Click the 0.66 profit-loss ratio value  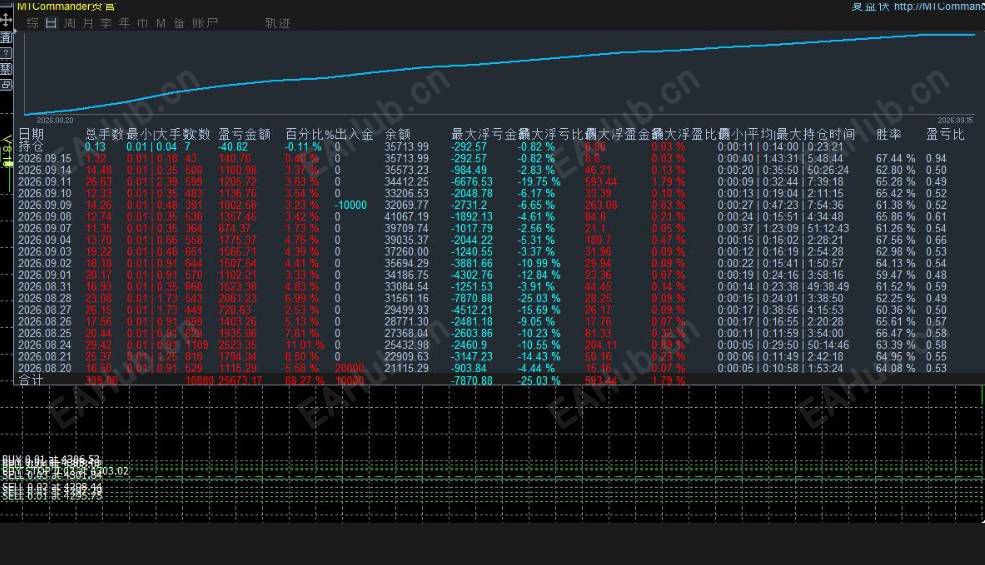coord(936,240)
